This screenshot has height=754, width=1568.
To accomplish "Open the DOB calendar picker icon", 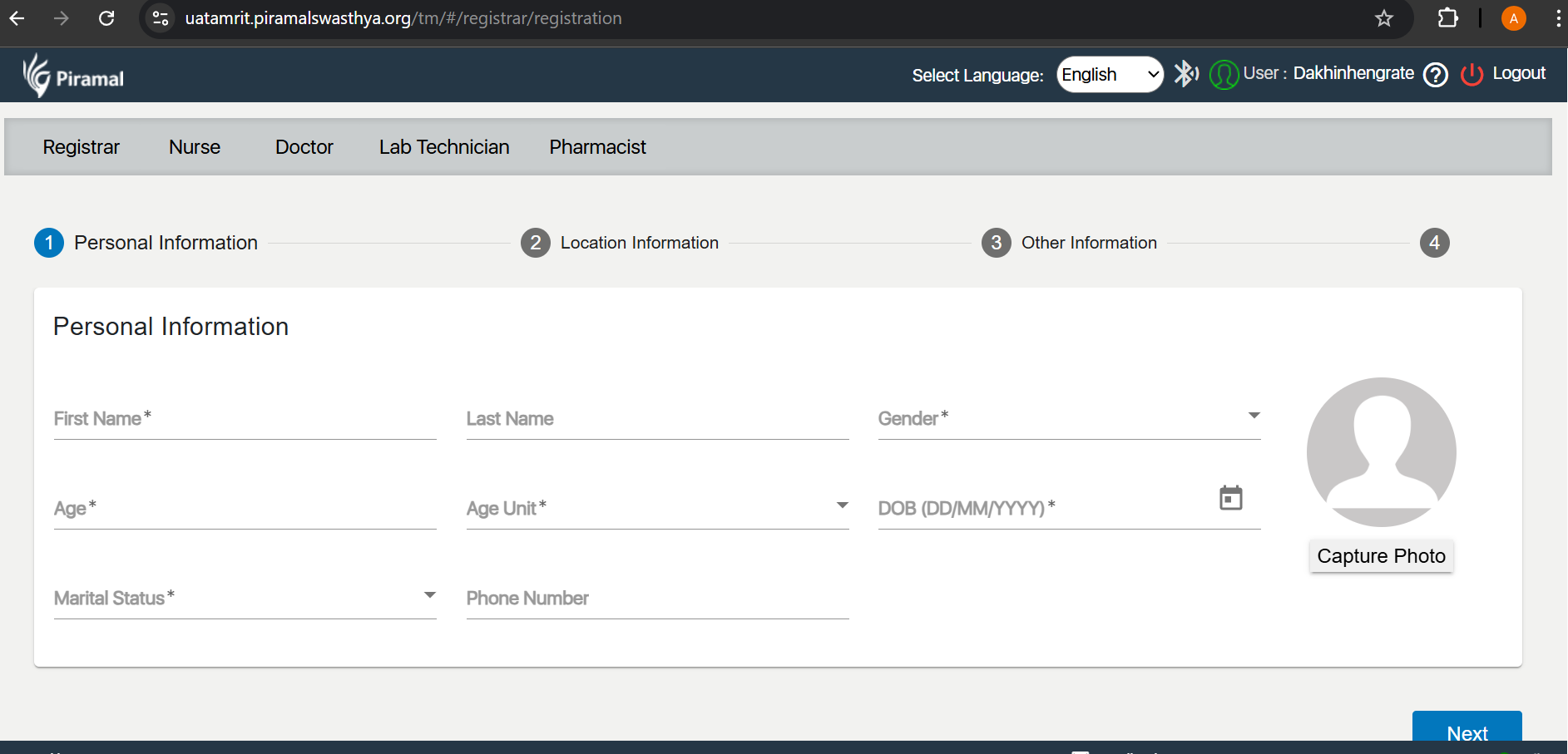I will pos(1230,498).
